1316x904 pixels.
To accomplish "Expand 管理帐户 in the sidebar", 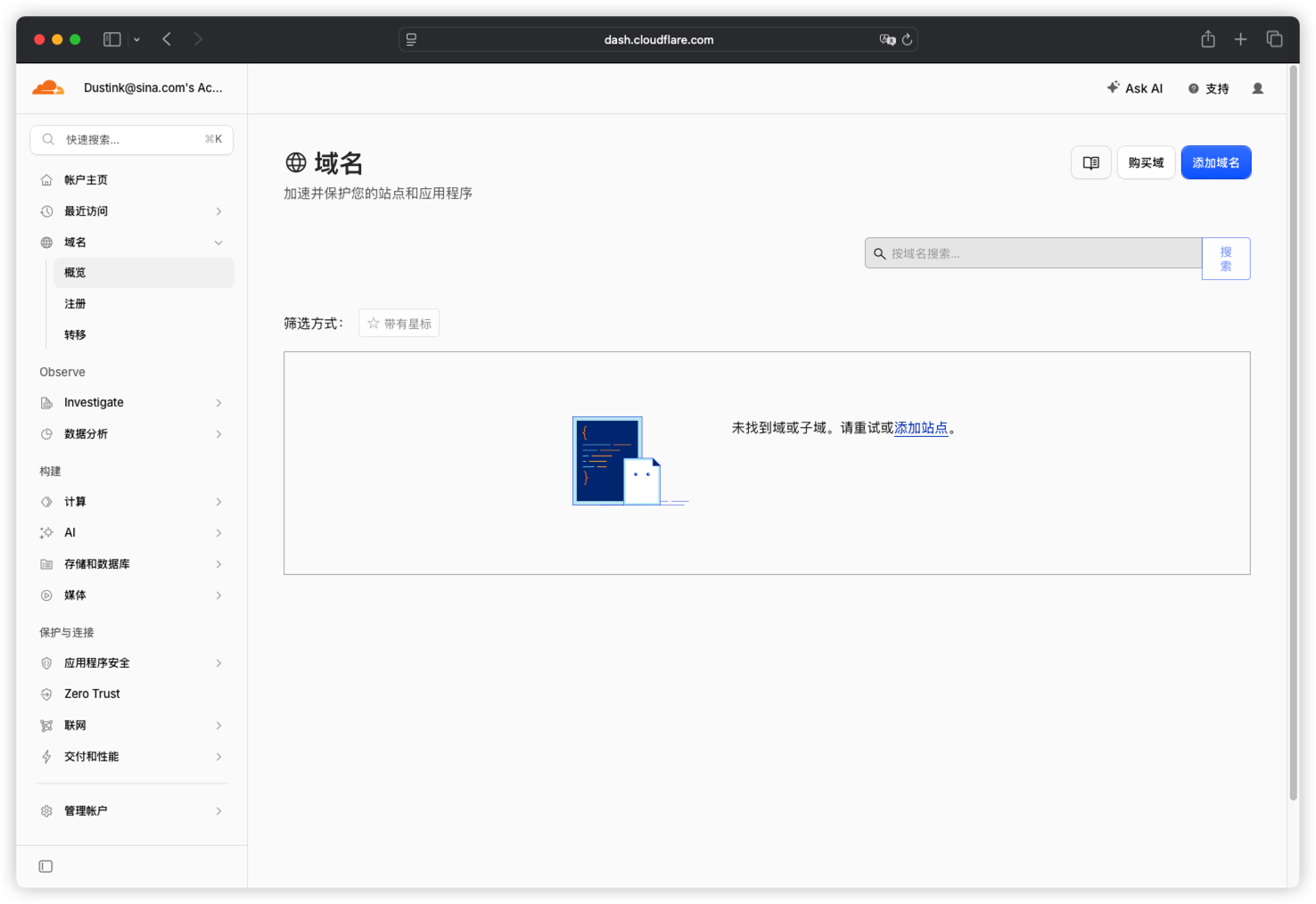I will click(132, 811).
